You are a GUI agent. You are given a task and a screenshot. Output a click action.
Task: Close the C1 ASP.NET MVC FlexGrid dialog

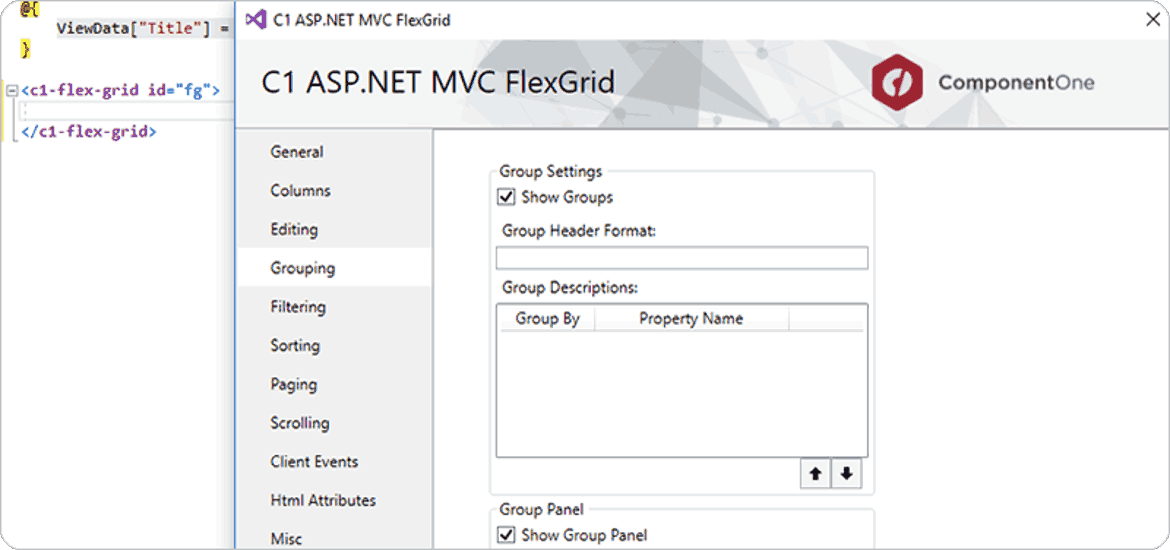pos(1152,20)
